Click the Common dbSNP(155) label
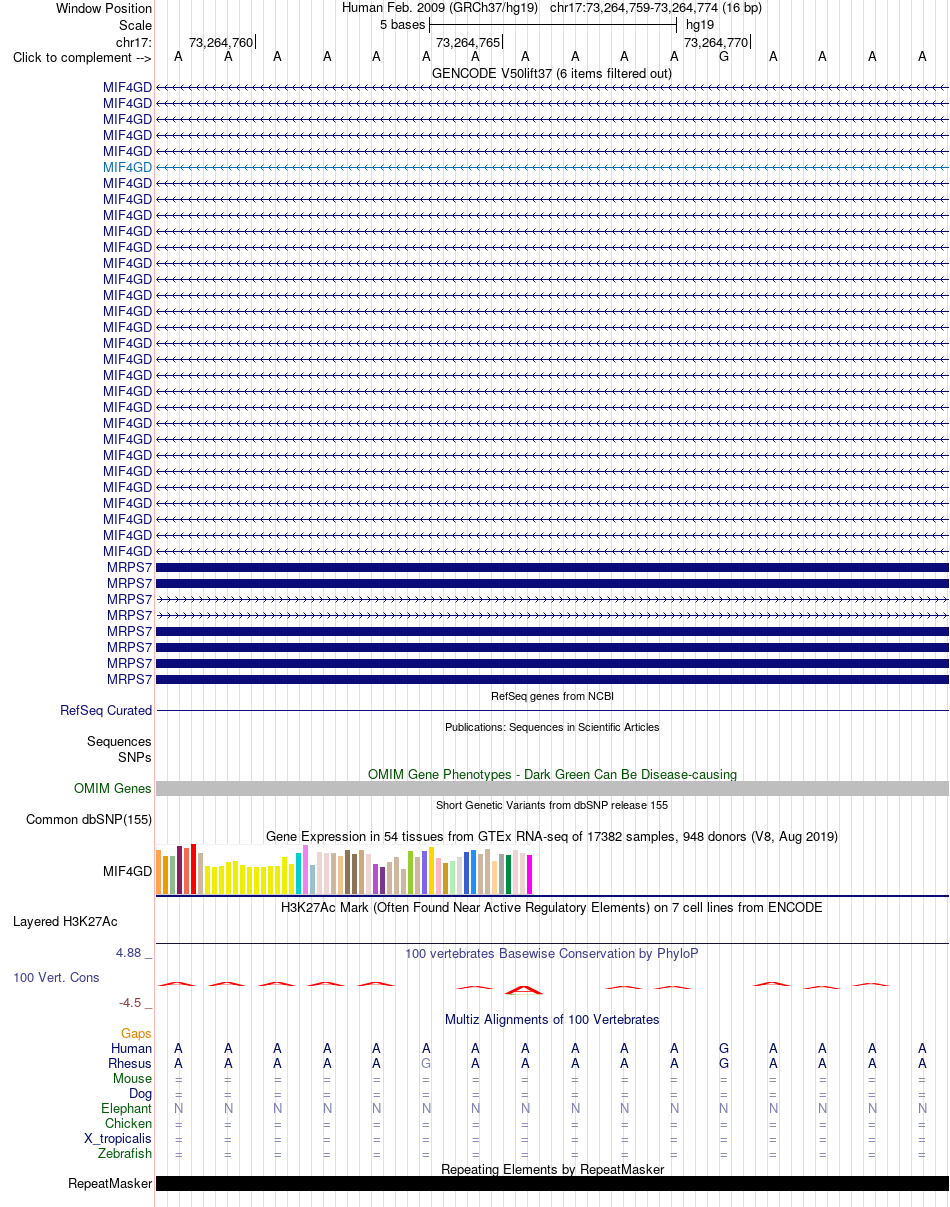 pyautogui.click(x=89, y=820)
